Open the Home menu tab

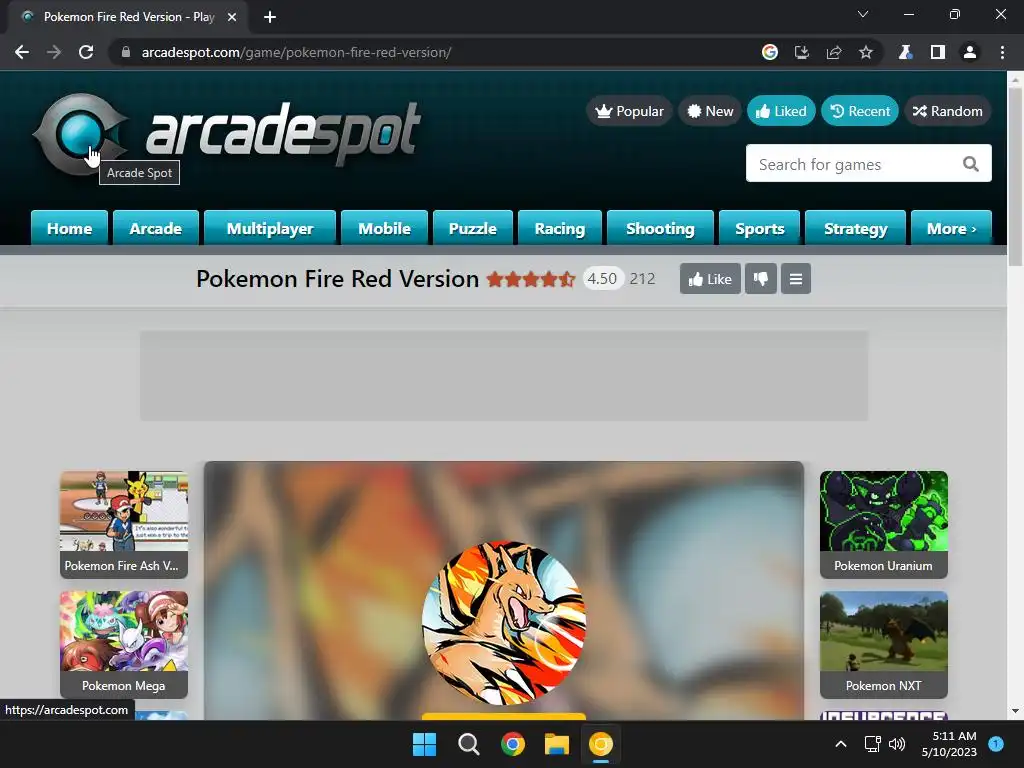click(69, 229)
